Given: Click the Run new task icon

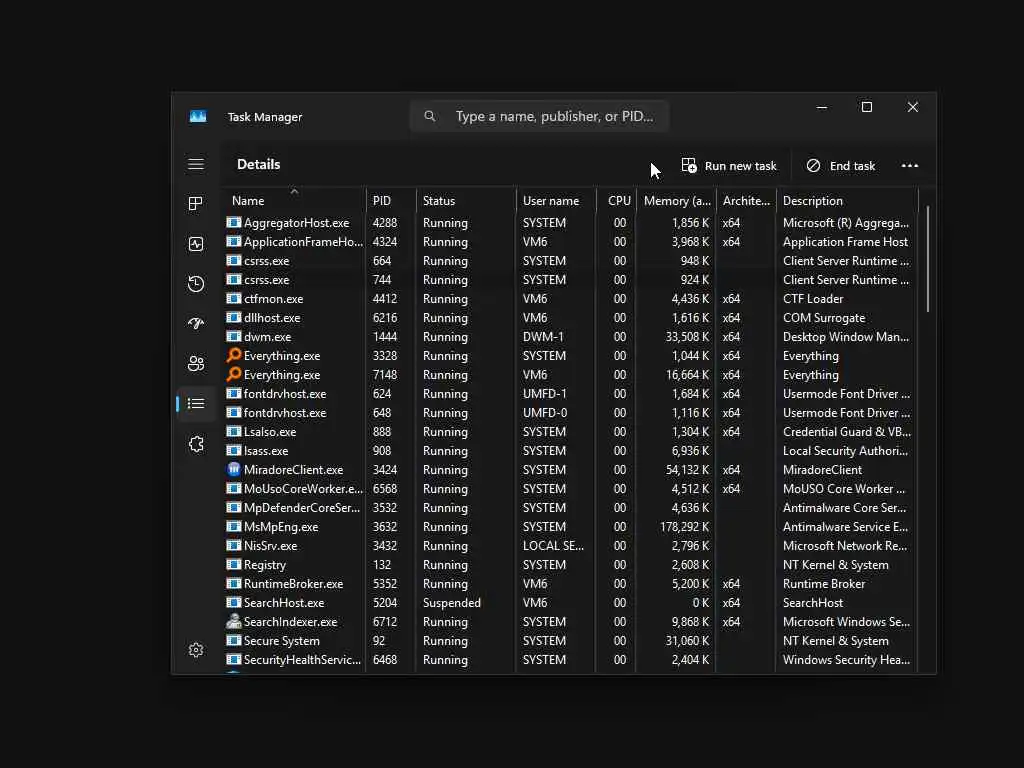Looking at the screenshot, I should click(x=689, y=165).
